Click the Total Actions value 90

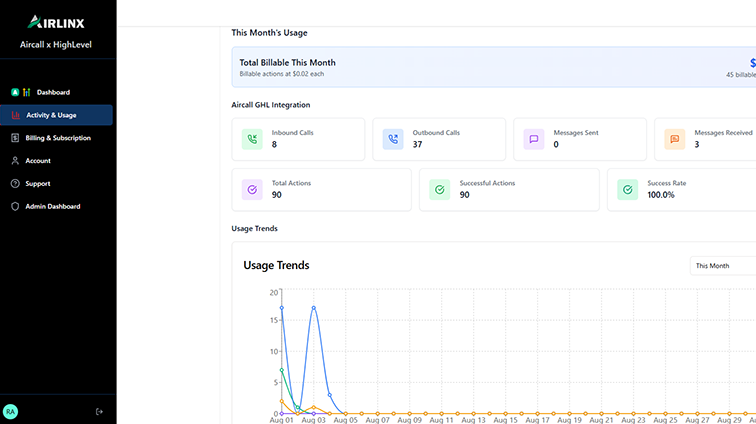pyautogui.click(x=277, y=195)
